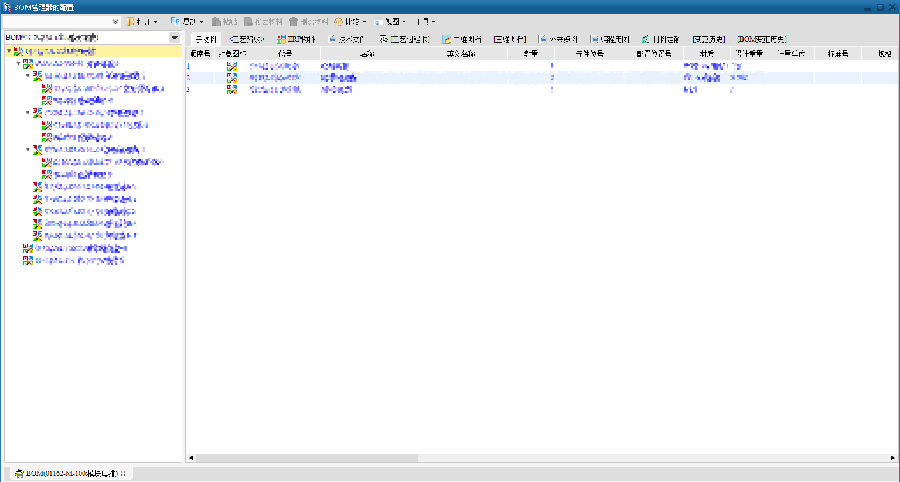Click the first toolbar button with the yellow icon
900x482 pixels.
(x=142, y=22)
